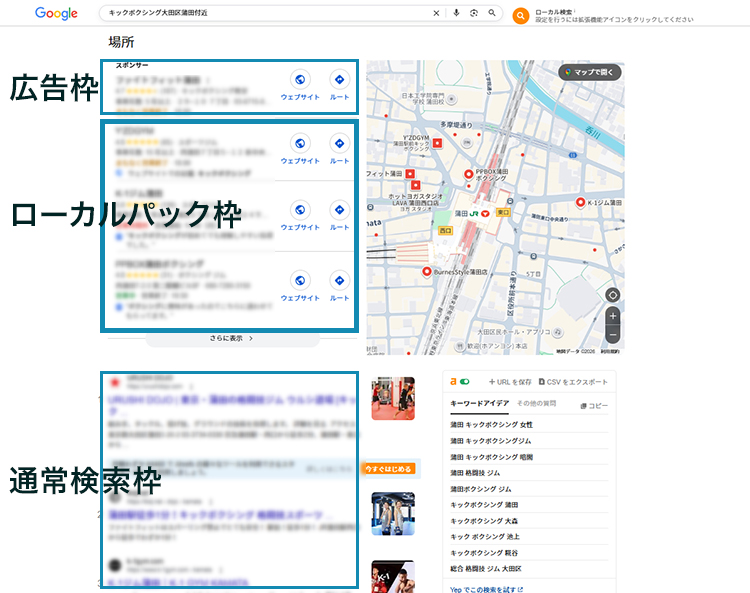Click CSV をエクスポート button
Image resolution: width=750 pixels, height=593 pixels.
(573, 382)
